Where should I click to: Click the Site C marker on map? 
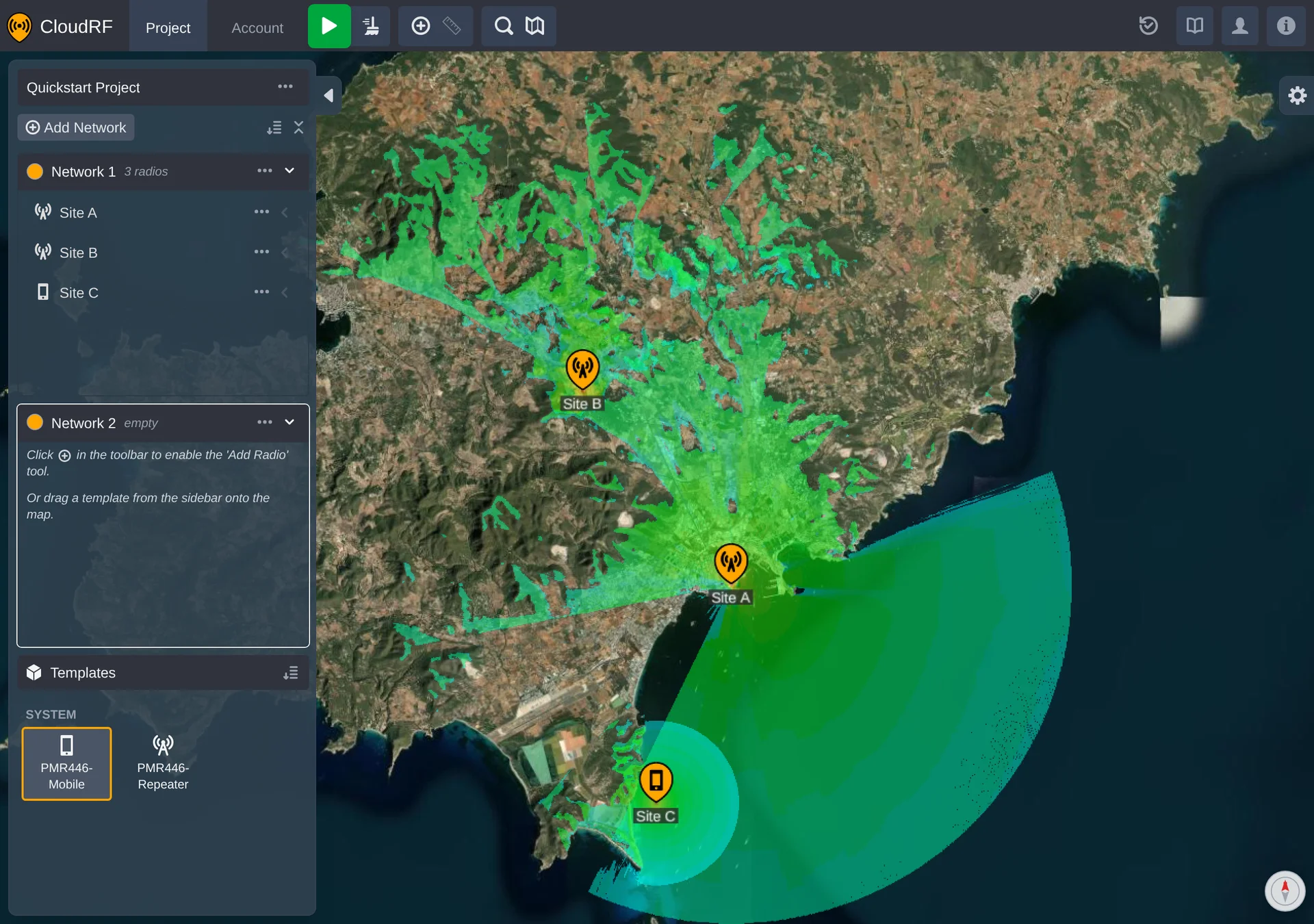tap(656, 782)
